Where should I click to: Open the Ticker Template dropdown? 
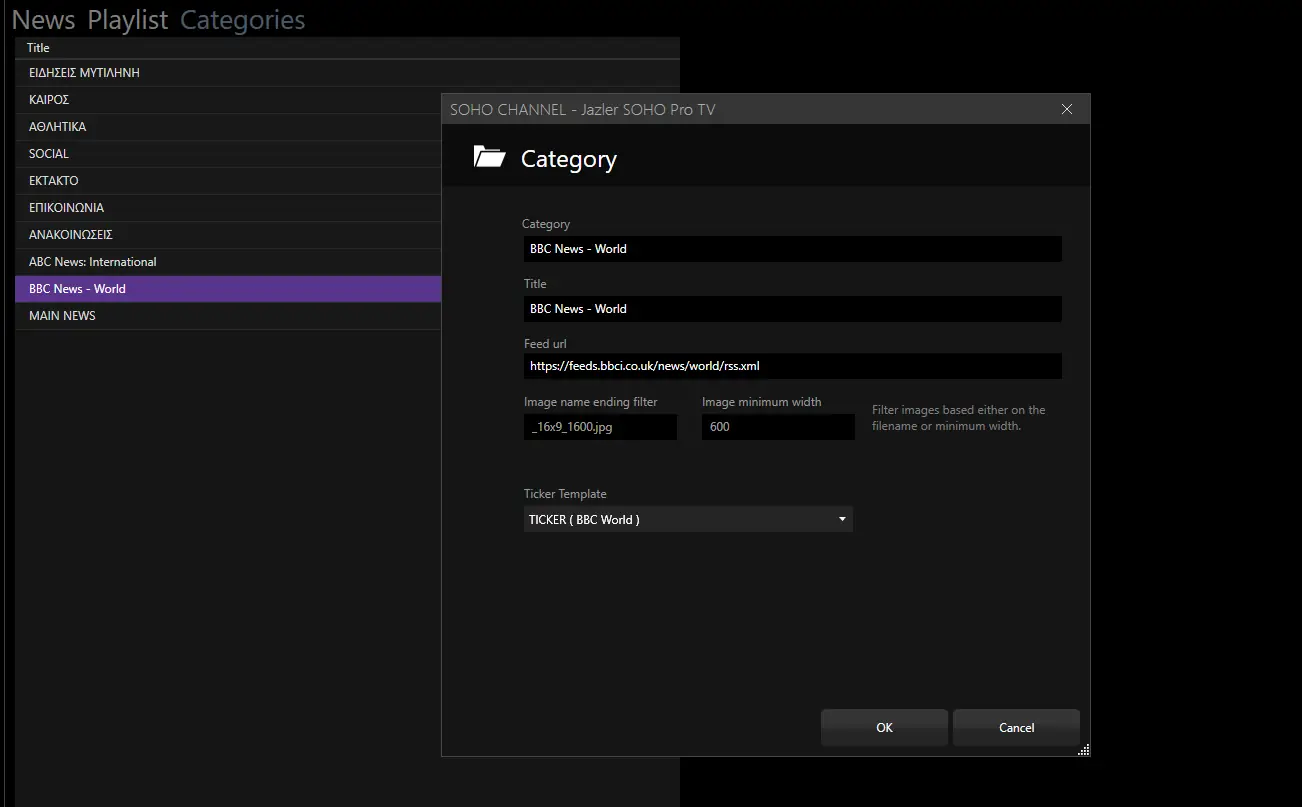(x=688, y=520)
